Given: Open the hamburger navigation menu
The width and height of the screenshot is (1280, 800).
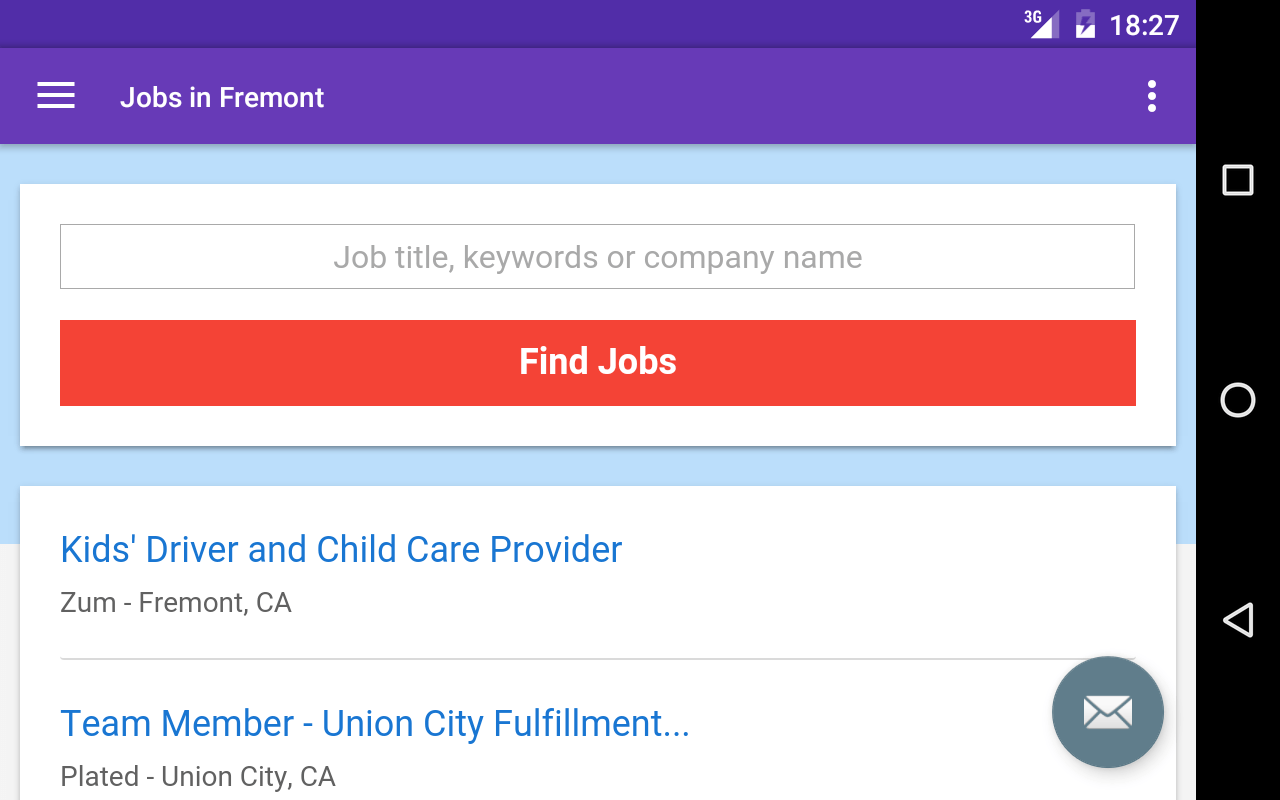Looking at the screenshot, I should tap(56, 96).
